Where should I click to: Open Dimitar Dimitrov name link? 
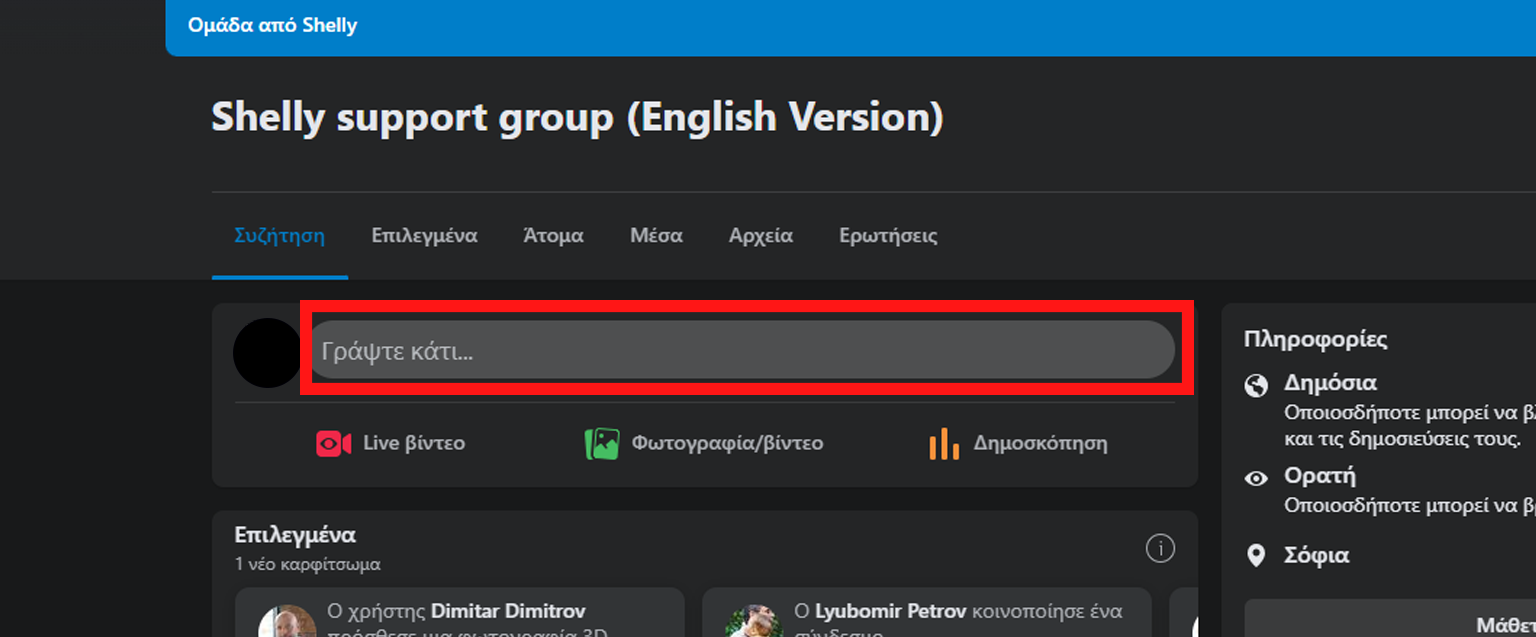pos(508,611)
